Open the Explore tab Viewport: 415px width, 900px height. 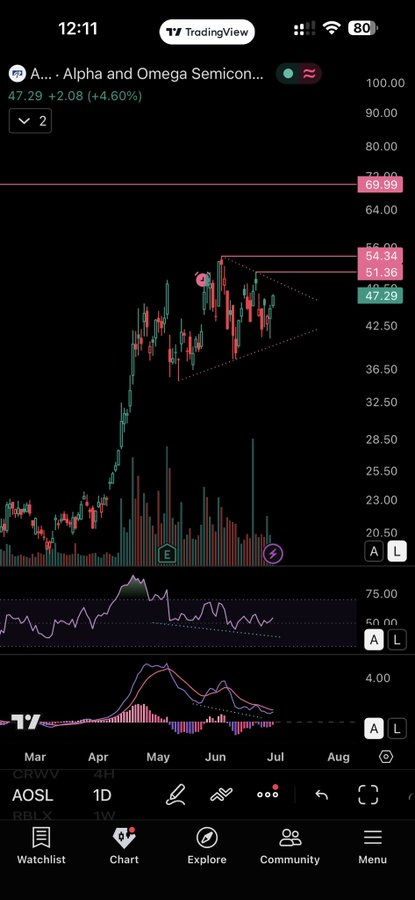pyautogui.click(x=207, y=846)
